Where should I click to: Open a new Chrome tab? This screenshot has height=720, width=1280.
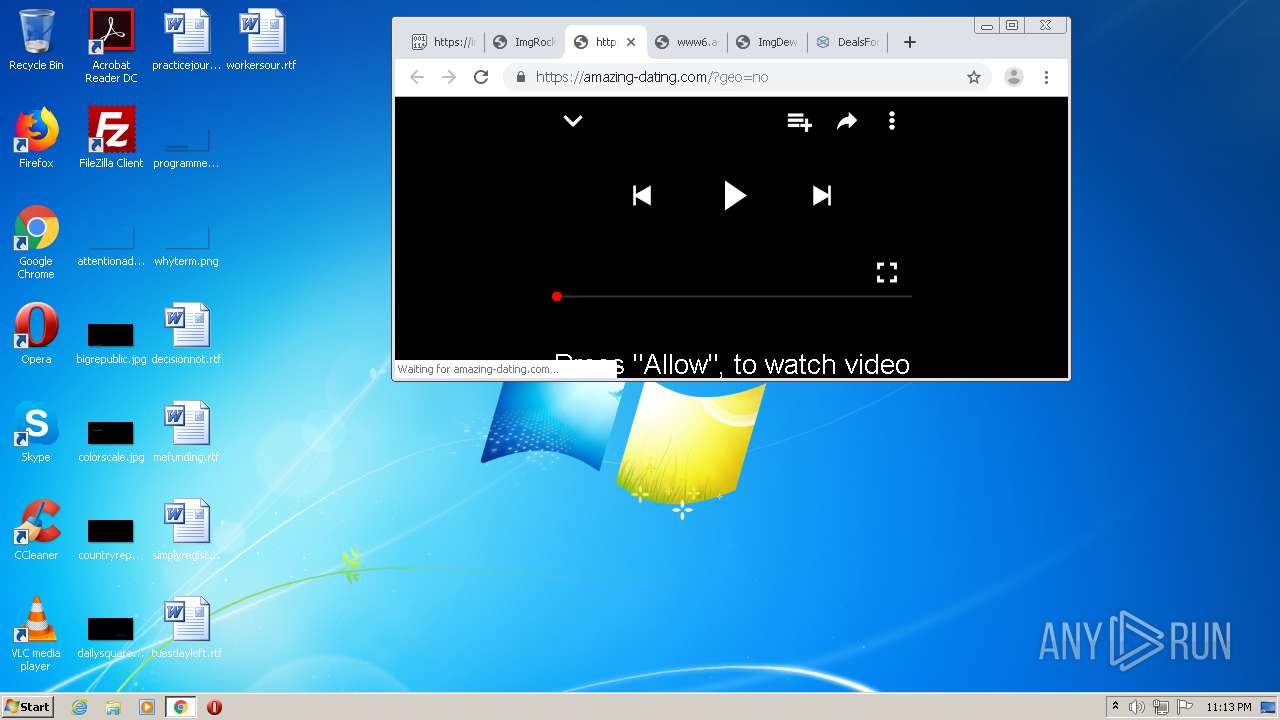tap(909, 42)
